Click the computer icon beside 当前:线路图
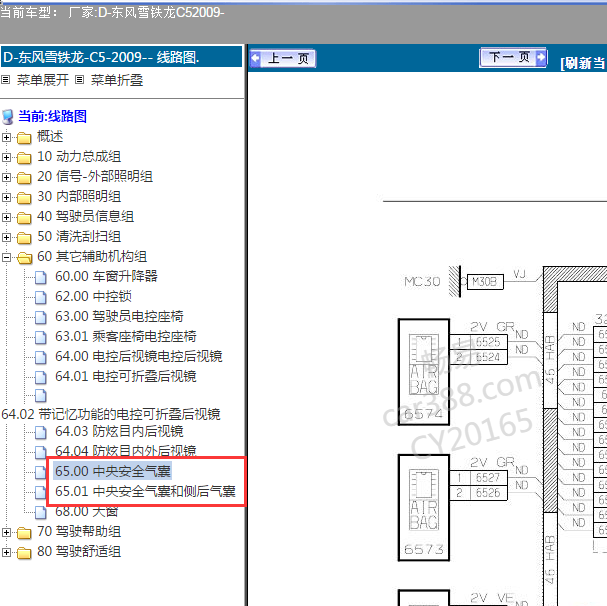Image resolution: width=607 pixels, height=606 pixels. (x=8, y=117)
